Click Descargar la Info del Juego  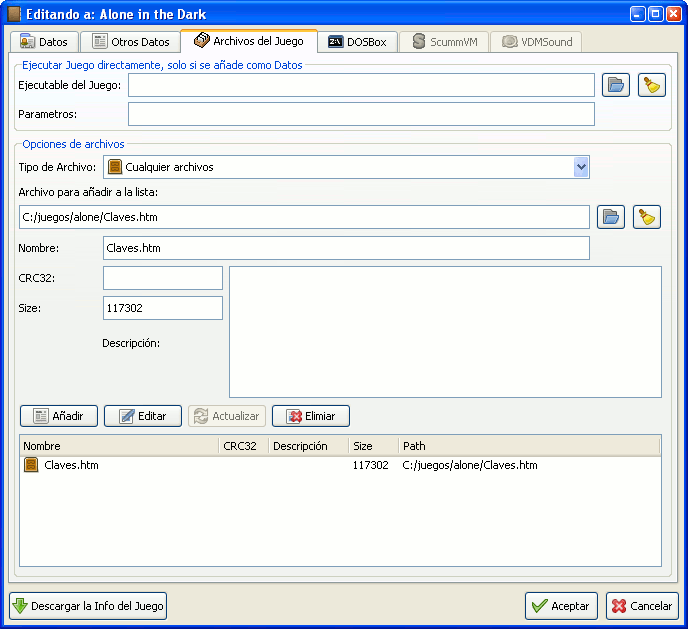click(88, 606)
